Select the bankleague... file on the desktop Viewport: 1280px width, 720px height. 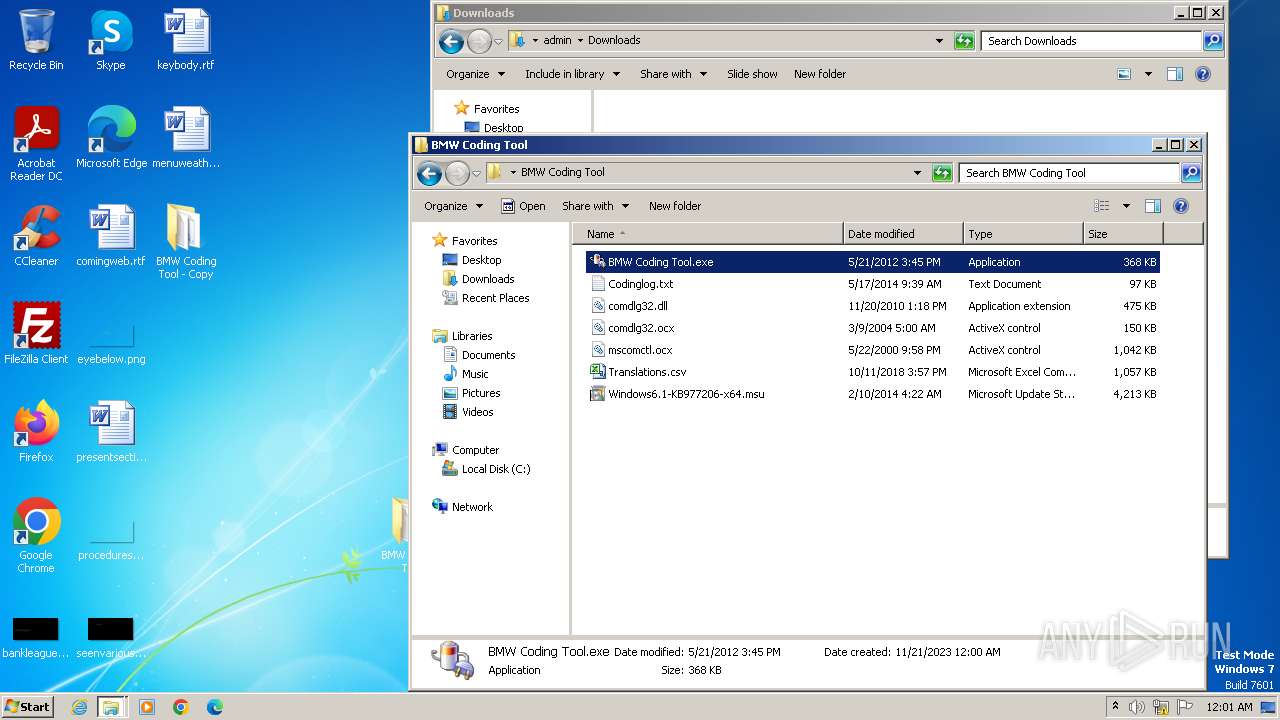36,640
